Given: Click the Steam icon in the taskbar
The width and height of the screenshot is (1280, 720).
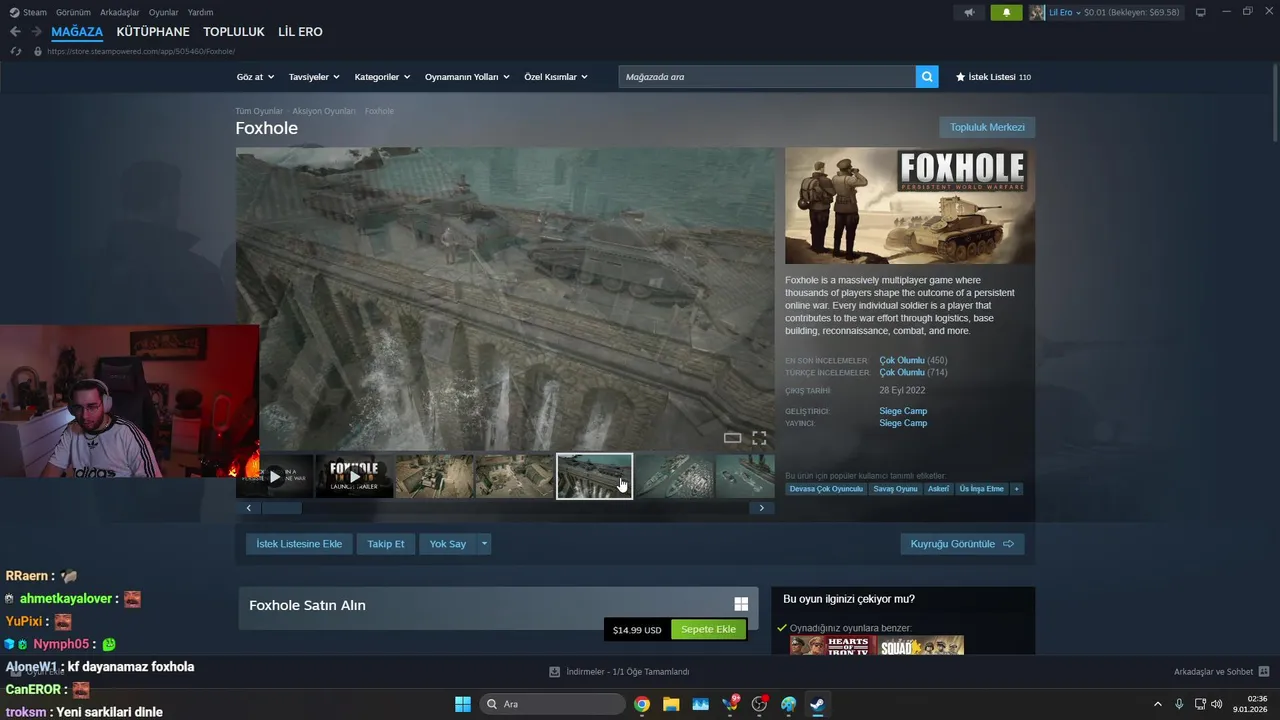Looking at the screenshot, I should click(817, 704).
